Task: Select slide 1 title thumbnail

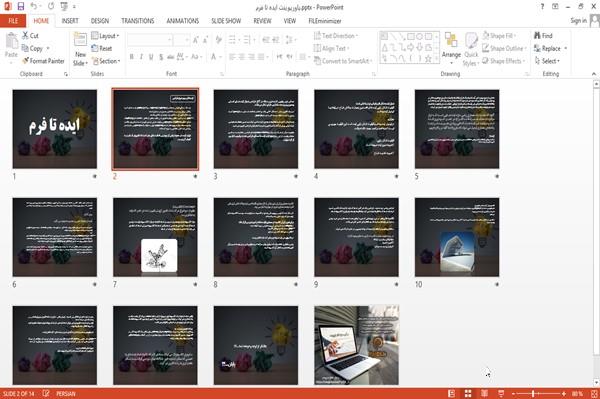Action: pyautogui.click(x=55, y=129)
